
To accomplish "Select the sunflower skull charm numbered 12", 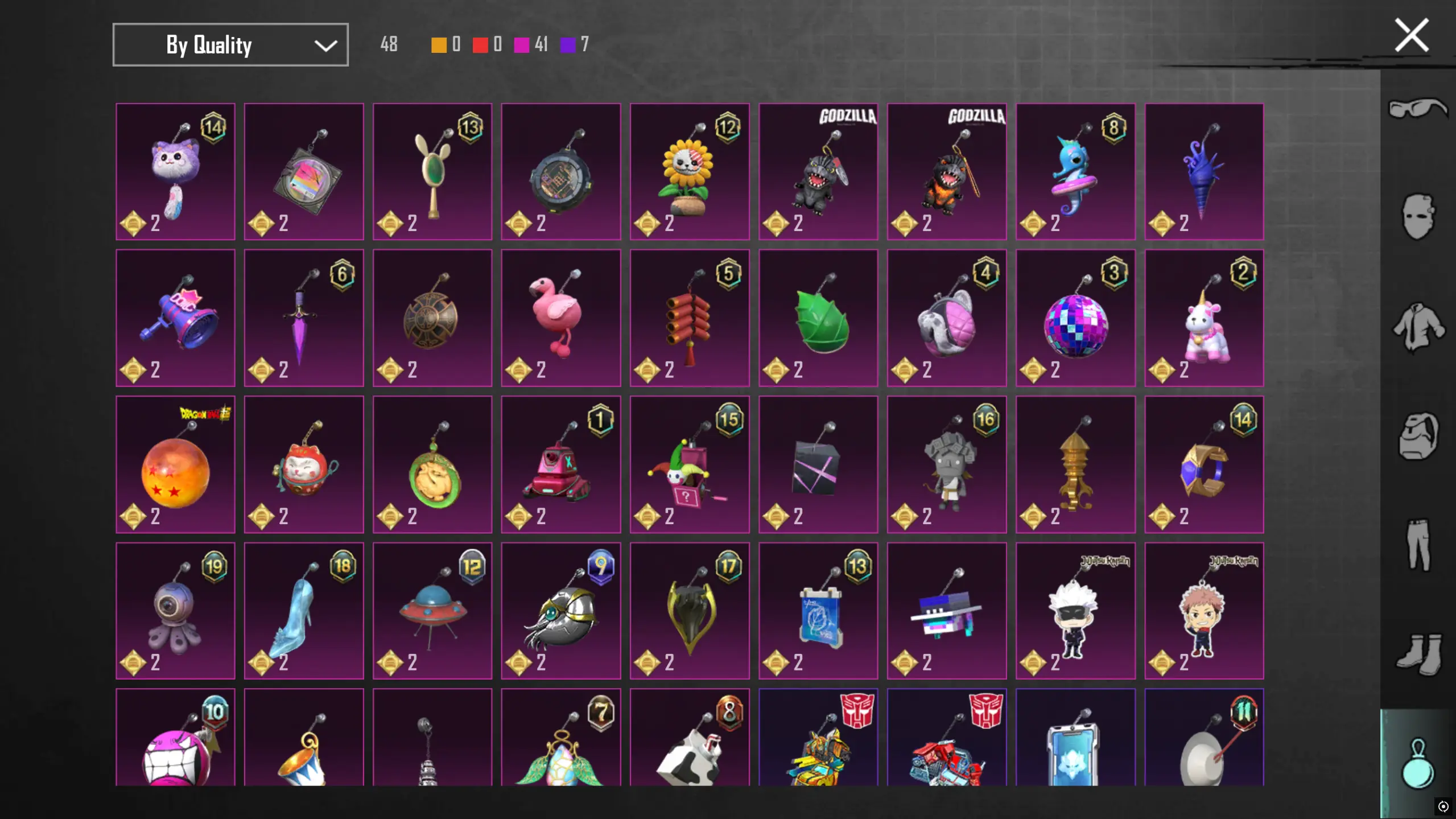I will (x=690, y=171).
